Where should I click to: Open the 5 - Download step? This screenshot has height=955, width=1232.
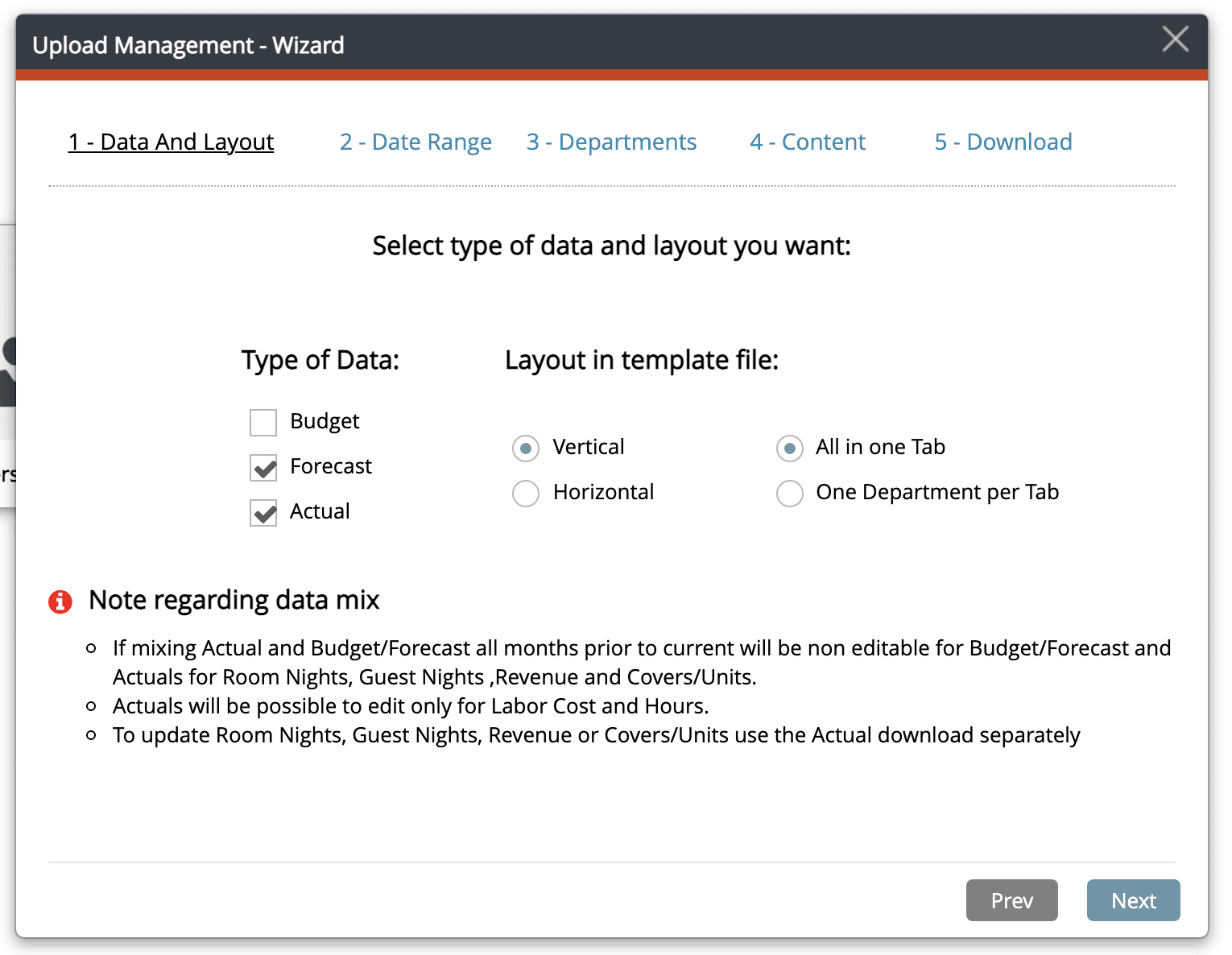click(x=1003, y=143)
